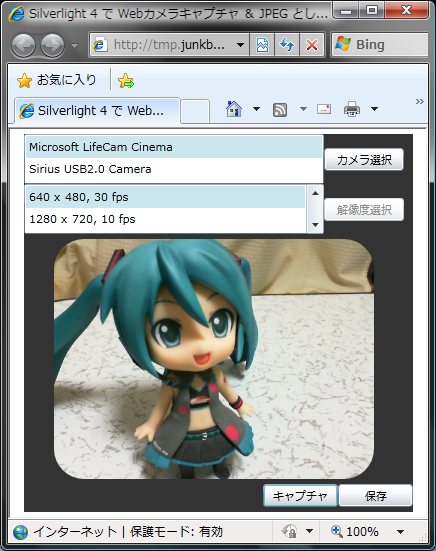Expand the security icon dropdown in status bar

tap(310, 531)
